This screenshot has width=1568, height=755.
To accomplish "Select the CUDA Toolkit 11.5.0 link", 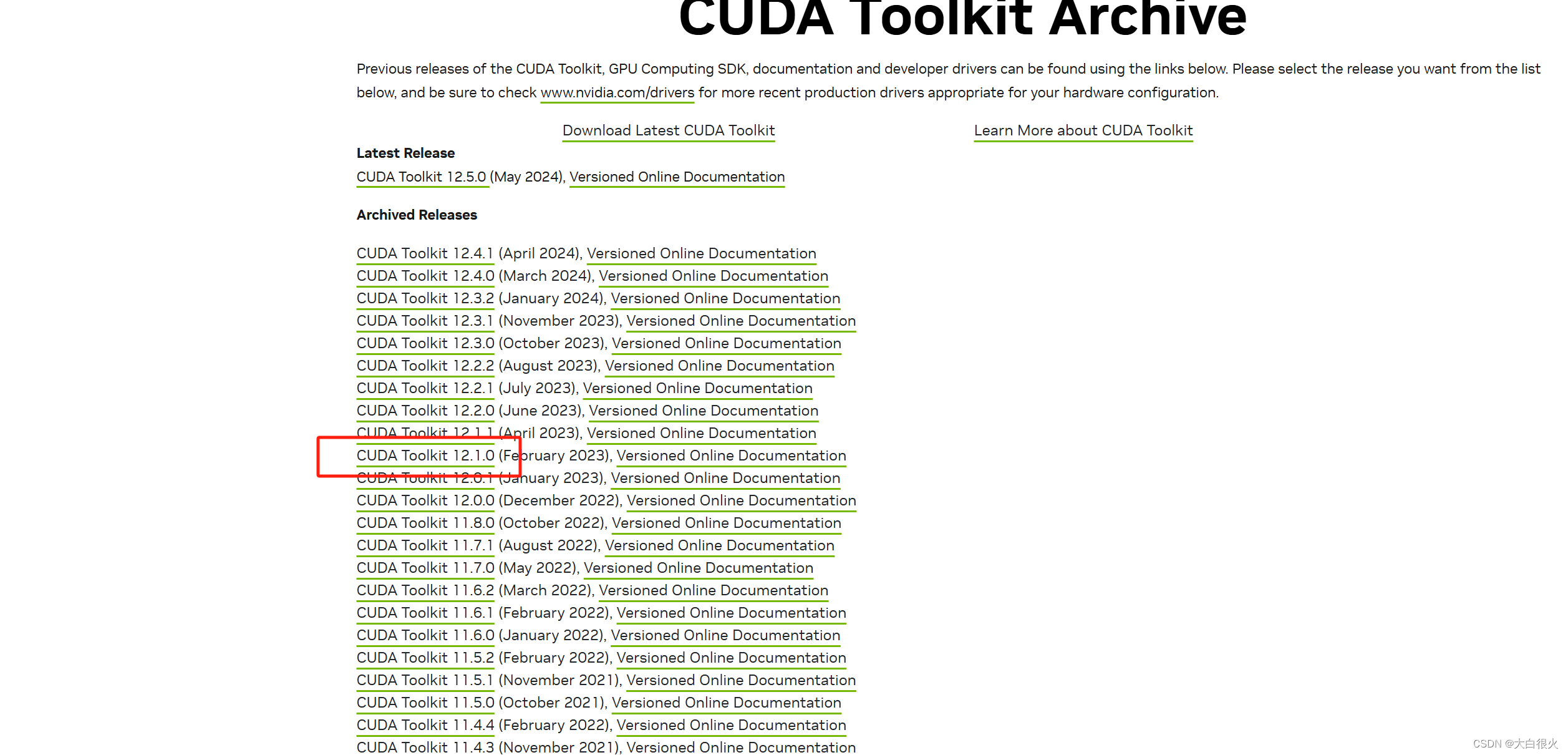I will 425,703.
